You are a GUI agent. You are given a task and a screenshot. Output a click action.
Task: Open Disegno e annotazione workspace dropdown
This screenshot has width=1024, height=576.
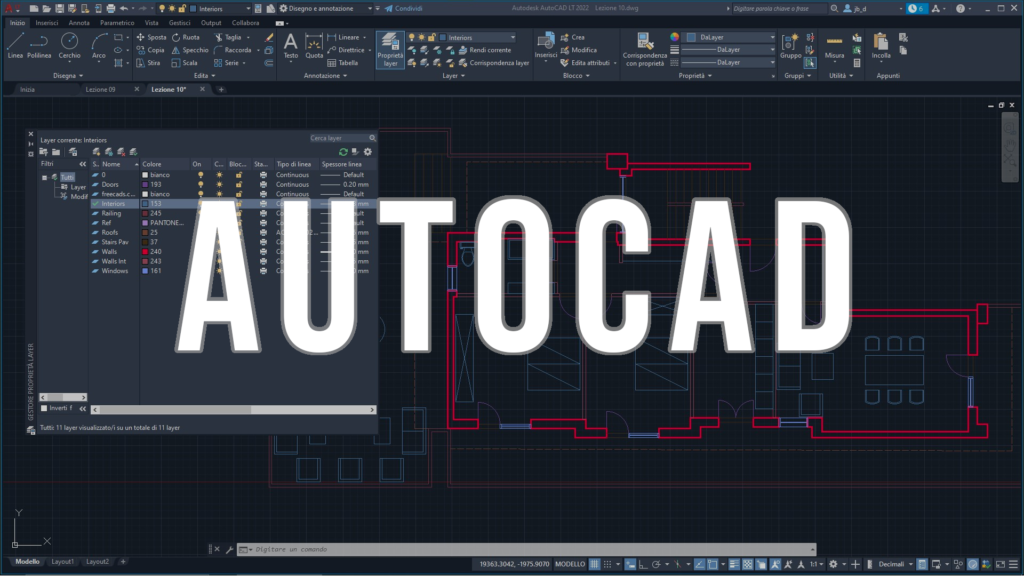326,8
